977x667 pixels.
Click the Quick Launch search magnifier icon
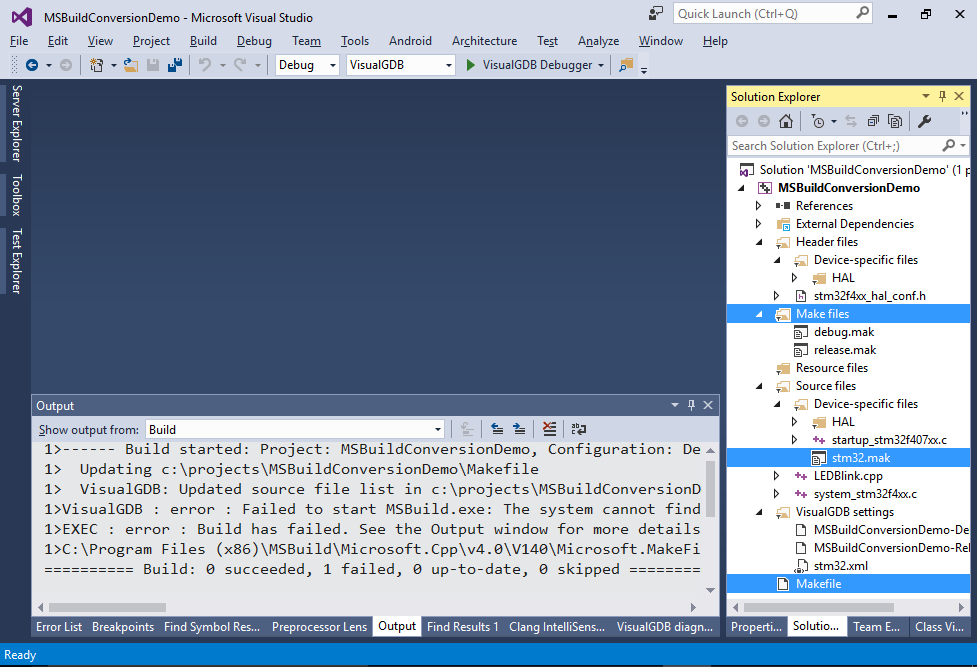(x=862, y=12)
